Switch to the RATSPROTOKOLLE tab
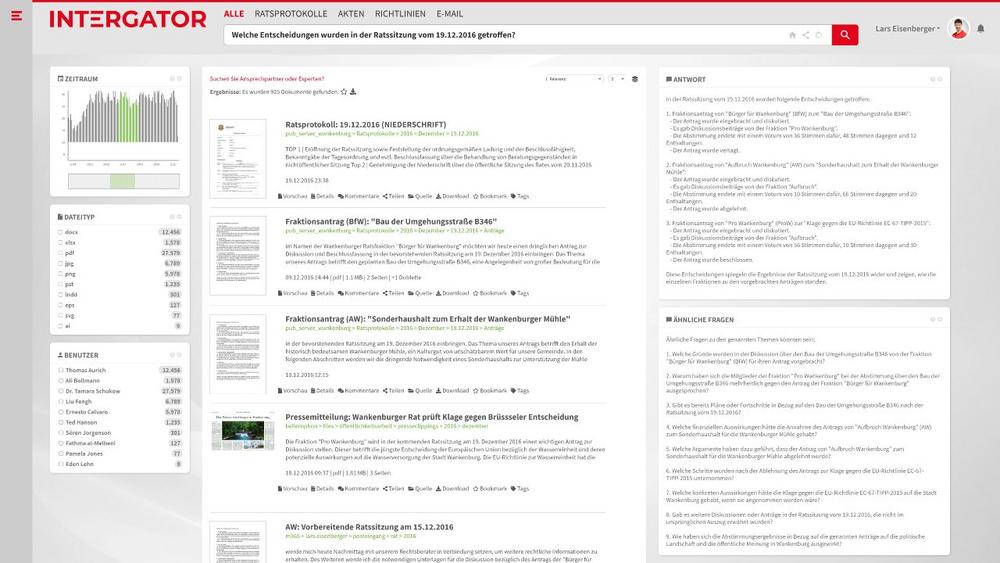 291,13
